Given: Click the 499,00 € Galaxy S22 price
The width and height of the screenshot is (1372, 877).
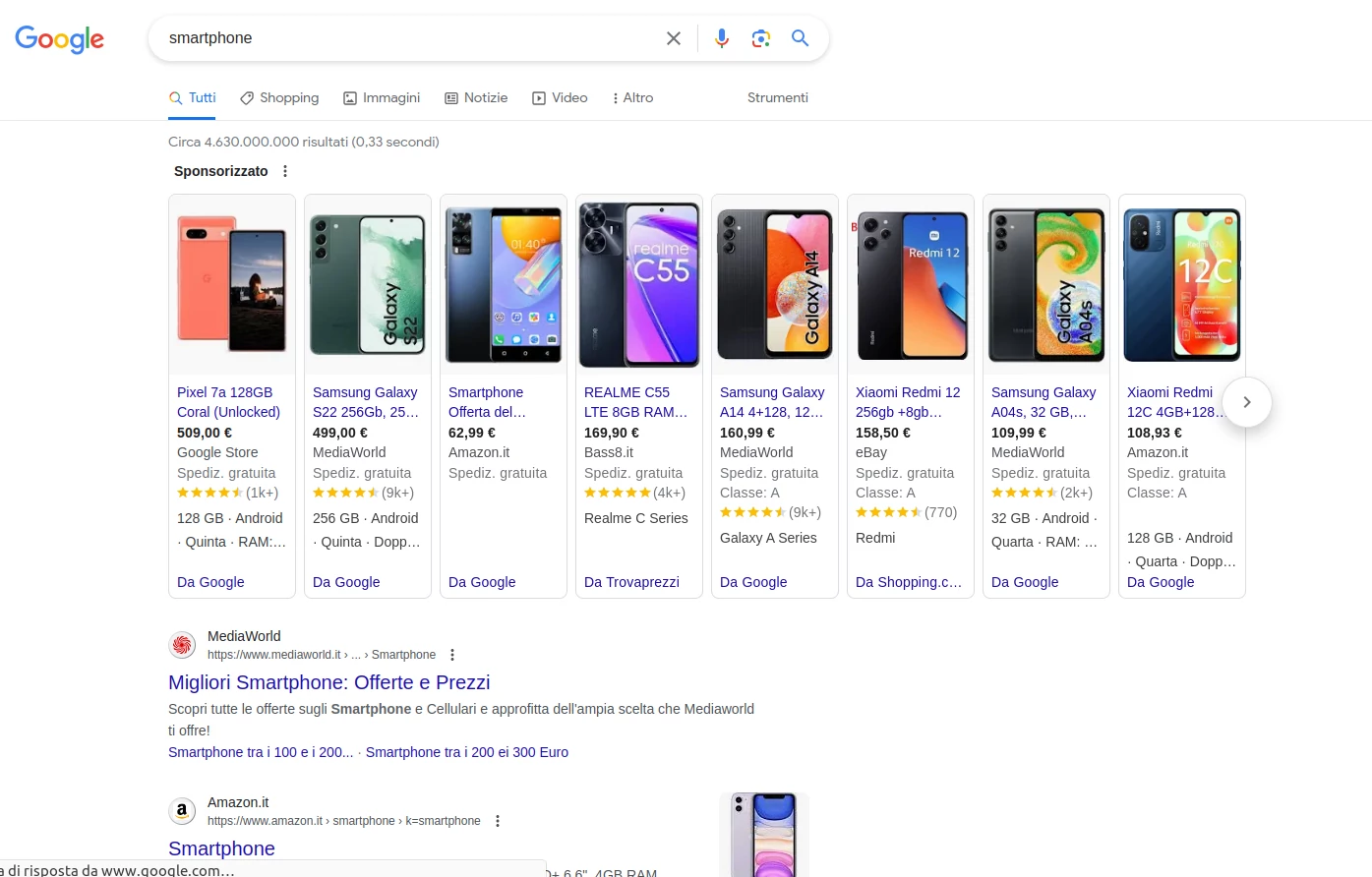Looking at the screenshot, I should (340, 433).
